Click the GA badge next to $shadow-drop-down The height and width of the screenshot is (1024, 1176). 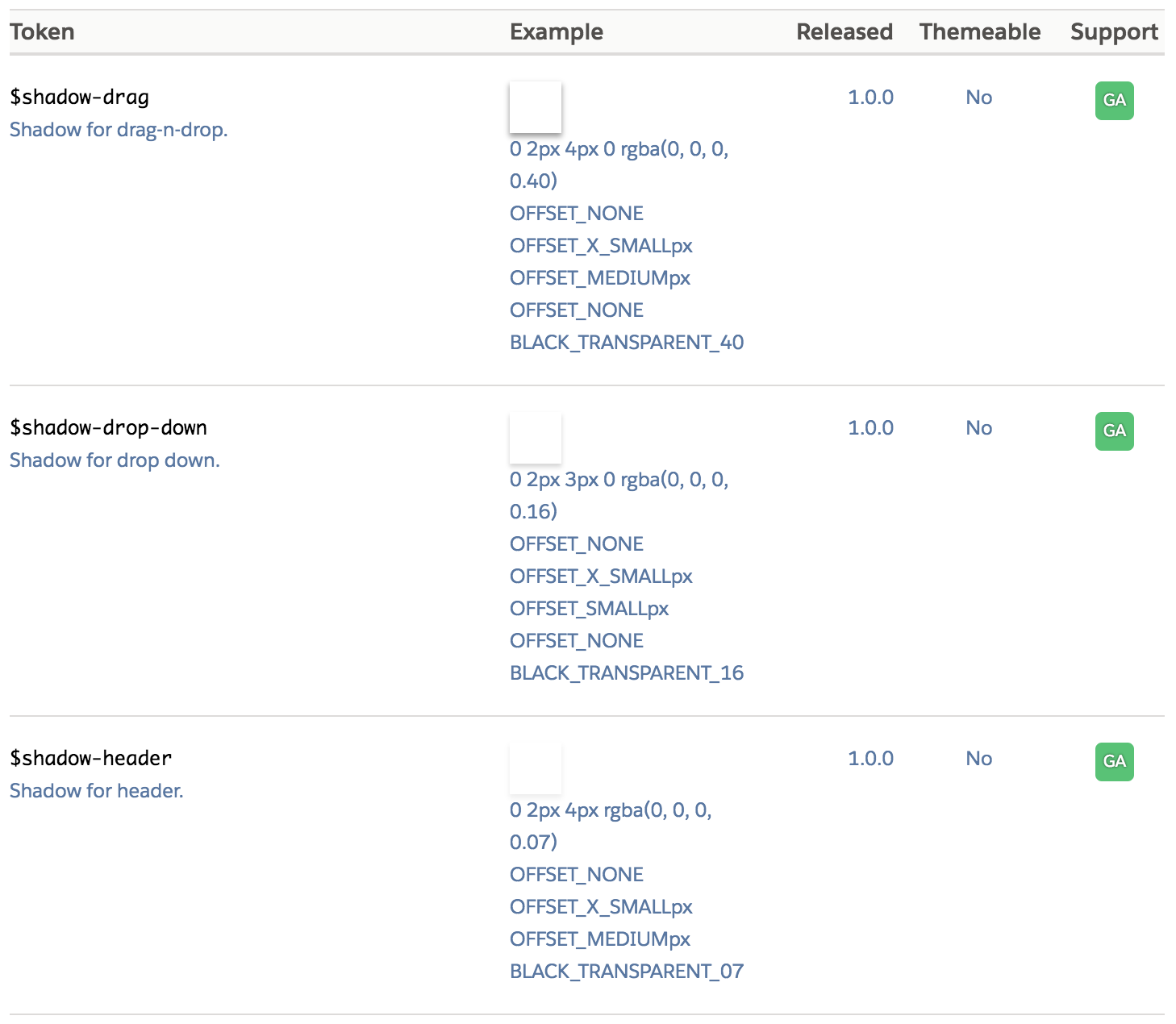[1114, 431]
